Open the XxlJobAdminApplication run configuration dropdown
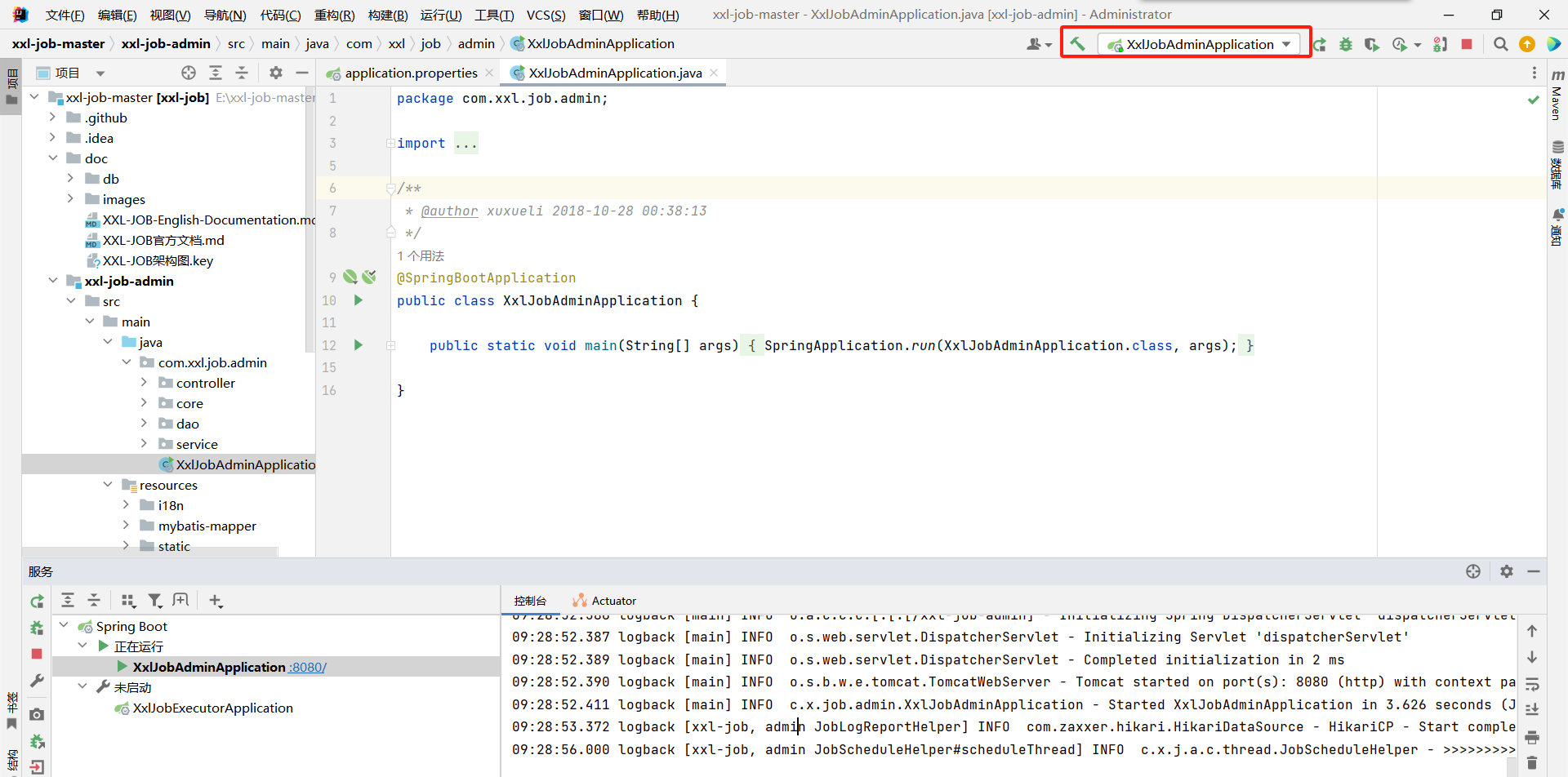This screenshot has height=777, width=1568. 1199,44
